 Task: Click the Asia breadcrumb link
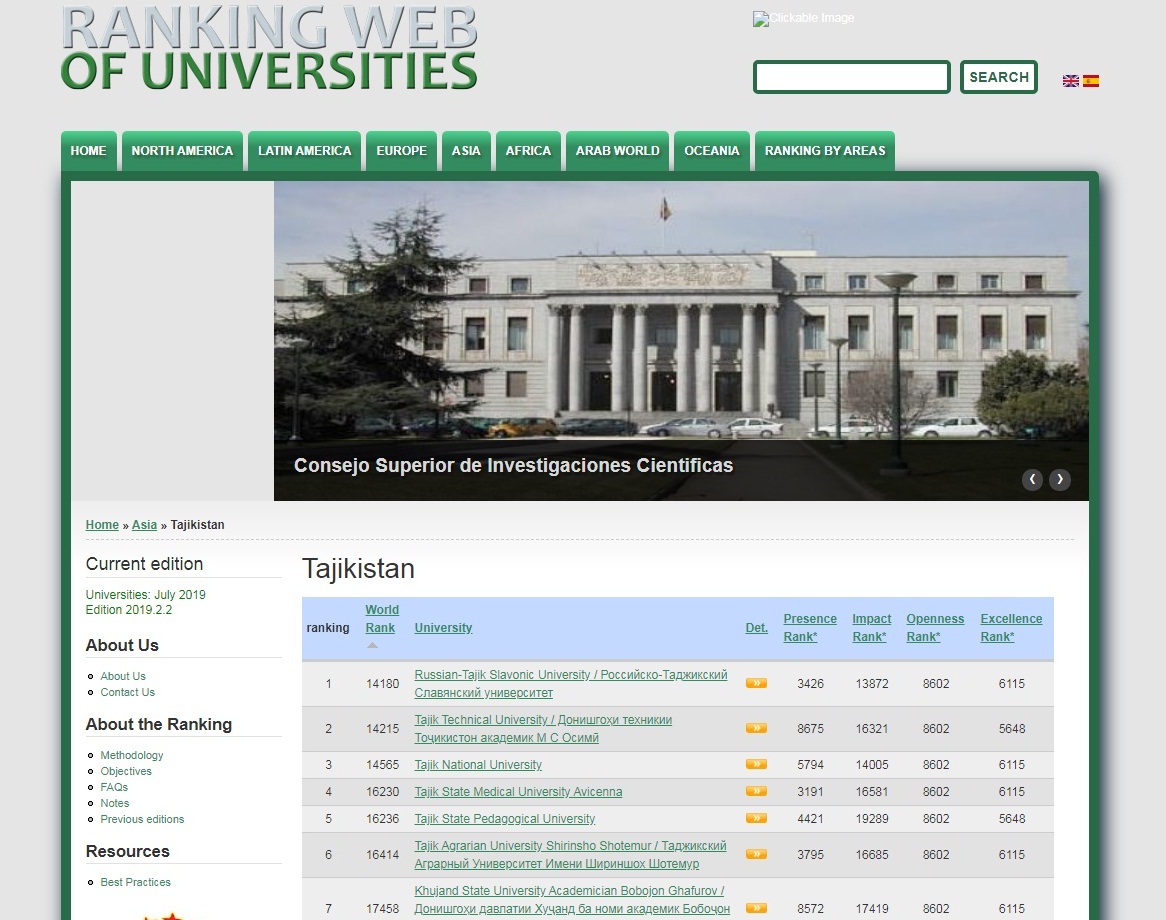pyautogui.click(x=144, y=525)
